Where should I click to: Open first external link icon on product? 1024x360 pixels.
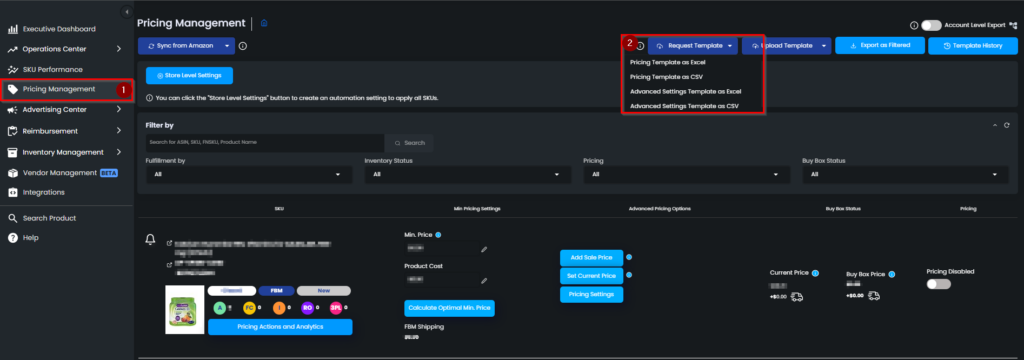point(170,244)
